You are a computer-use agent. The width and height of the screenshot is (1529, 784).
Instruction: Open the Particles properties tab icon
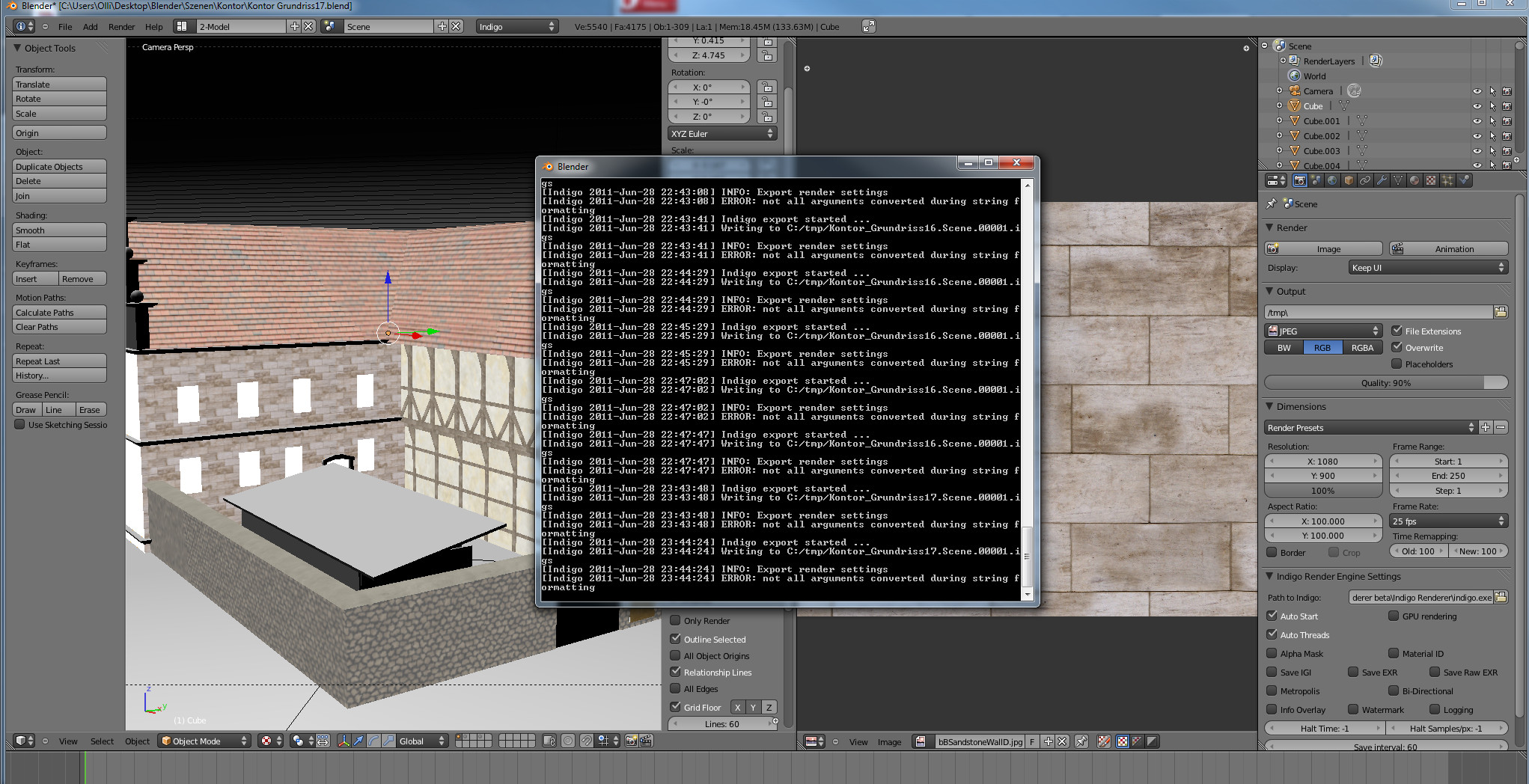click(1447, 180)
